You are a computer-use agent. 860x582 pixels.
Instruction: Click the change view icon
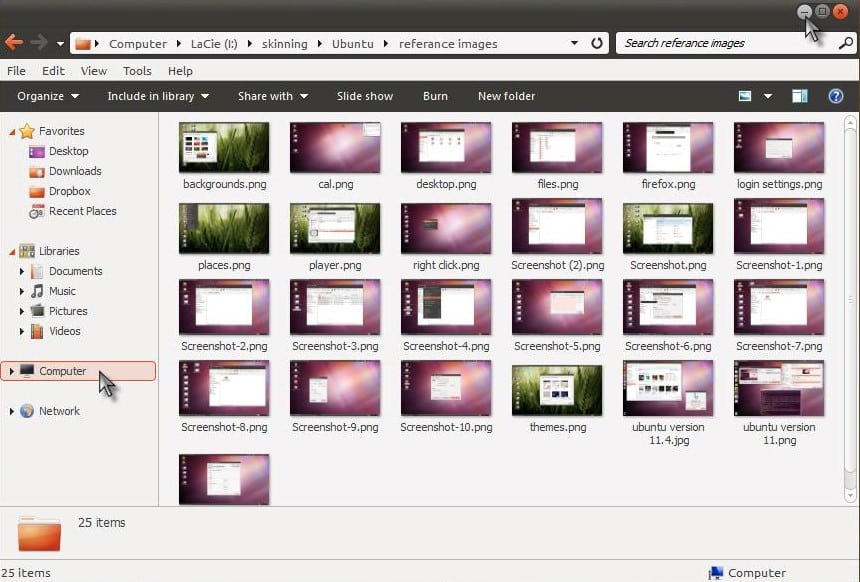tap(745, 96)
